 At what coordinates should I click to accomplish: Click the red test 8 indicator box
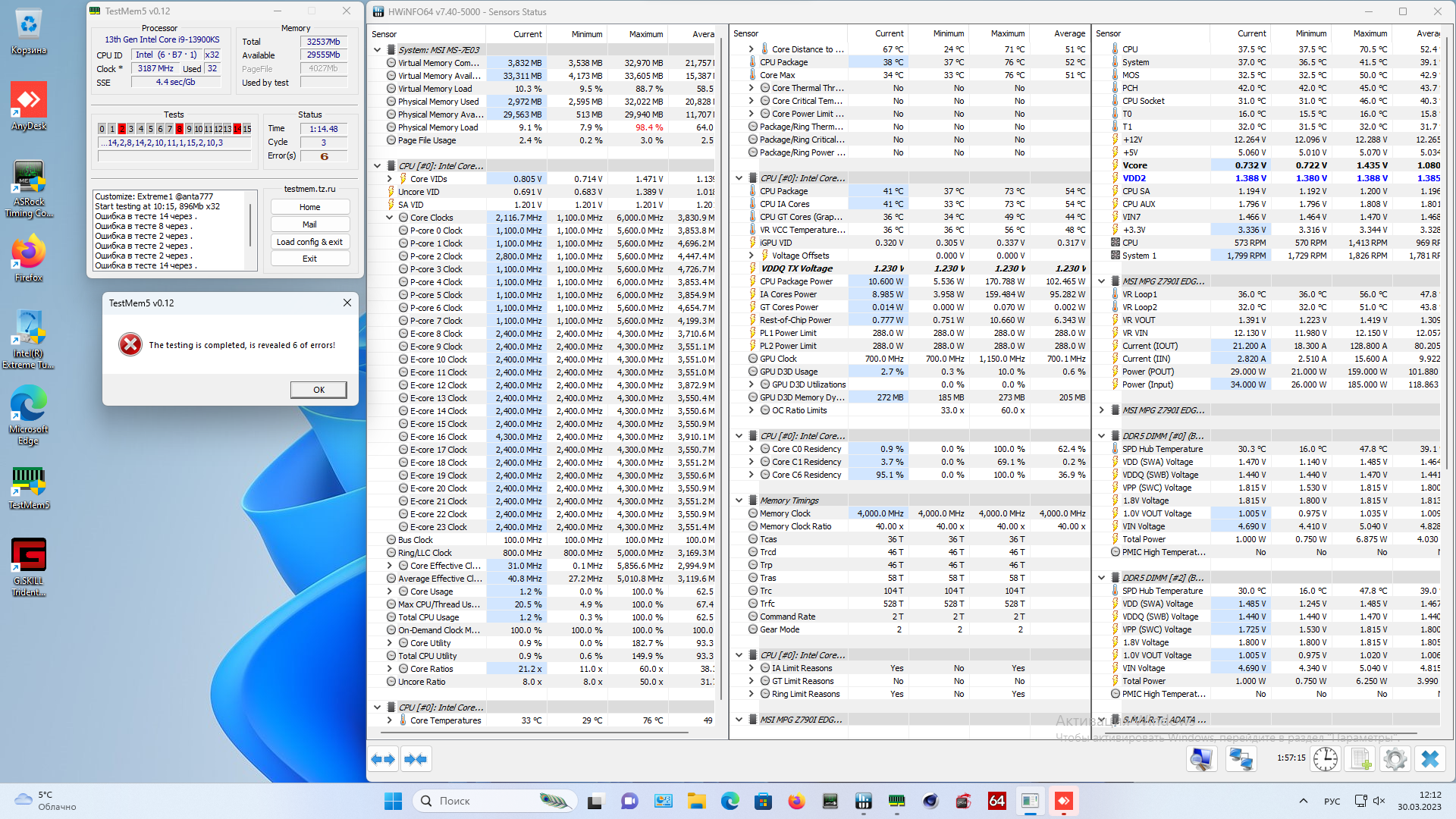point(179,129)
